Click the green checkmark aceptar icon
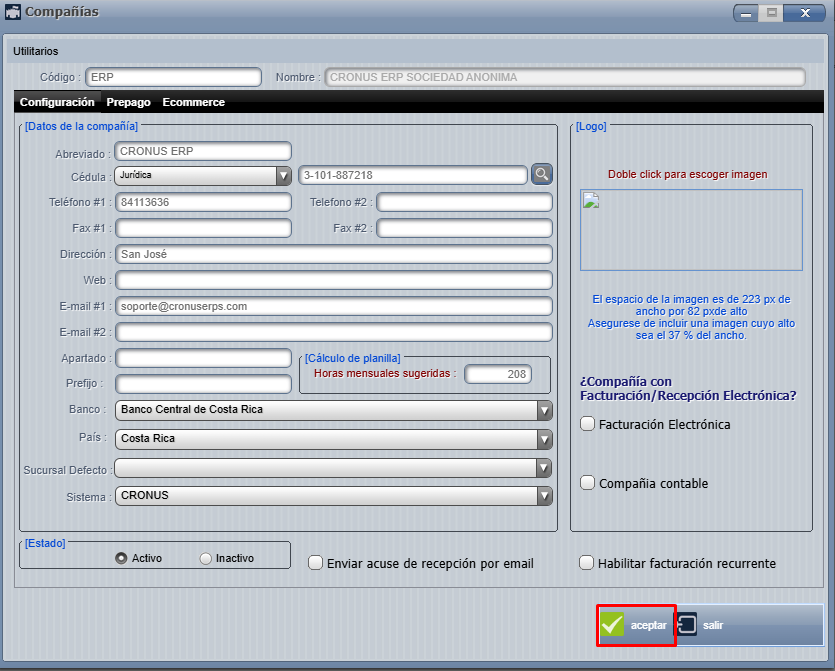This screenshot has width=835, height=671. coord(612,625)
